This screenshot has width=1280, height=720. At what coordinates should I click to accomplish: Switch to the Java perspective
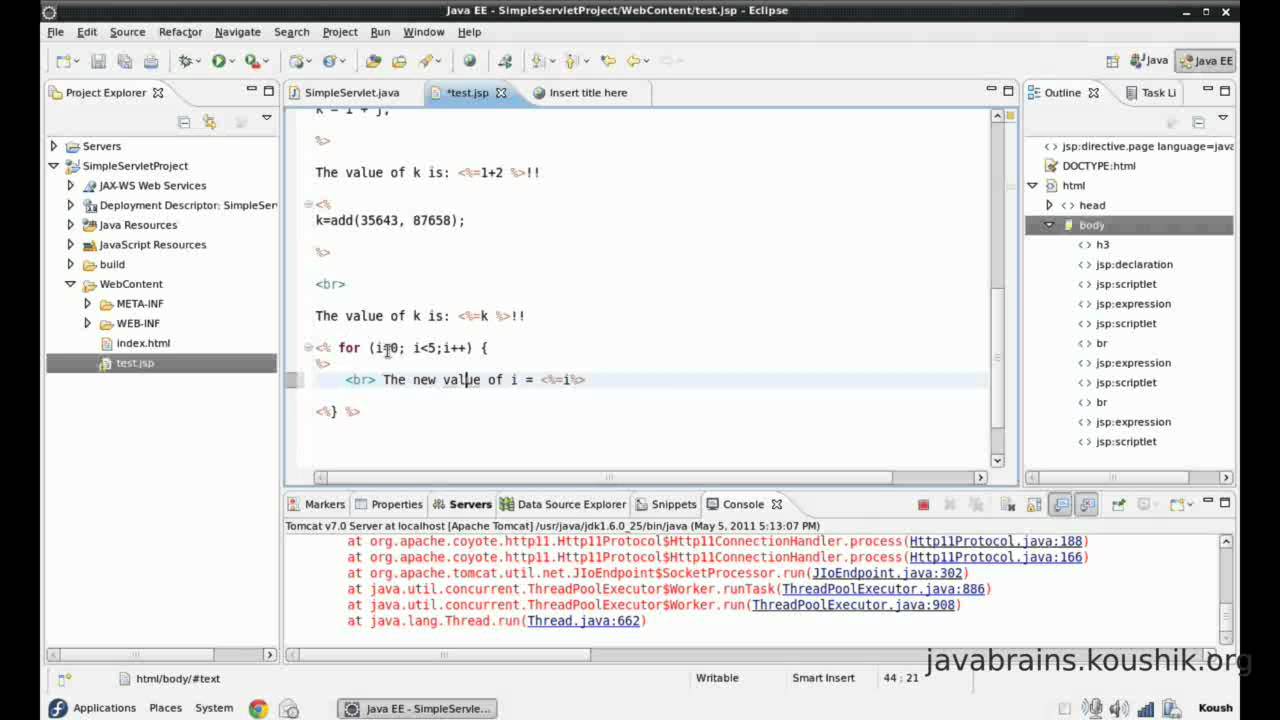[x=1148, y=61]
